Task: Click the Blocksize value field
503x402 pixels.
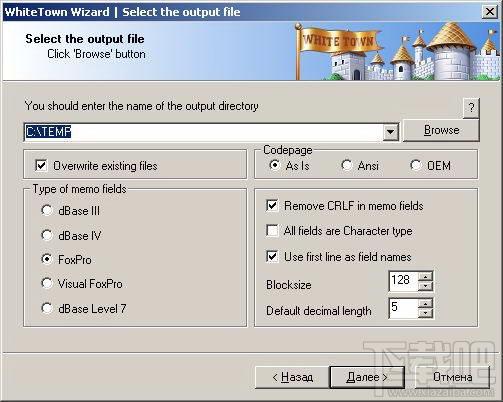Action: [x=403, y=281]
